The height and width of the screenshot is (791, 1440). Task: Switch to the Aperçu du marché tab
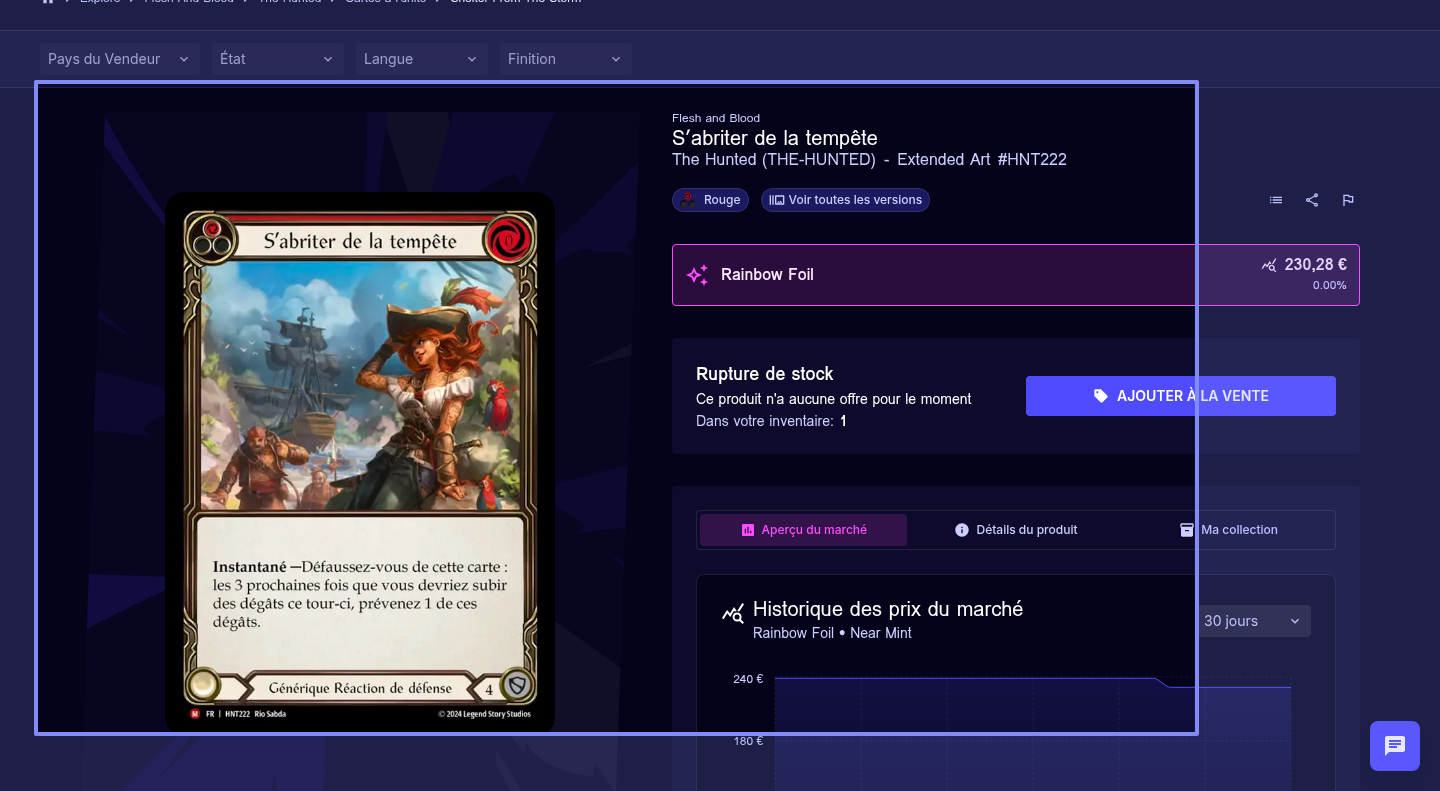click(803, 530)
